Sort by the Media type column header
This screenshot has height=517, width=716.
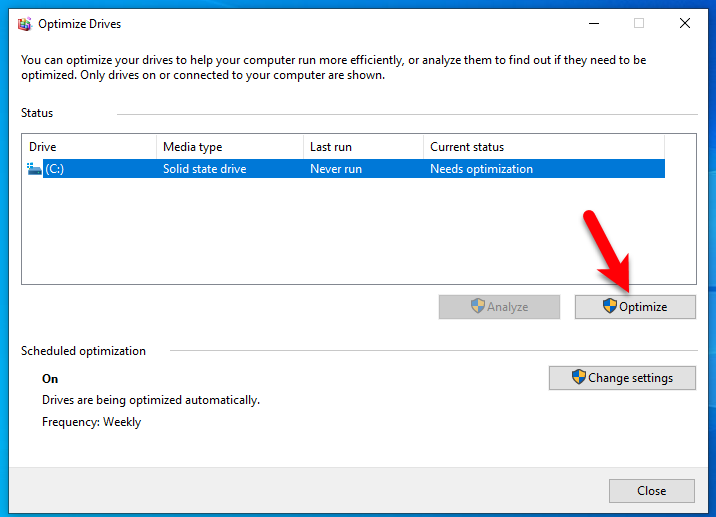tap(230, 147)
